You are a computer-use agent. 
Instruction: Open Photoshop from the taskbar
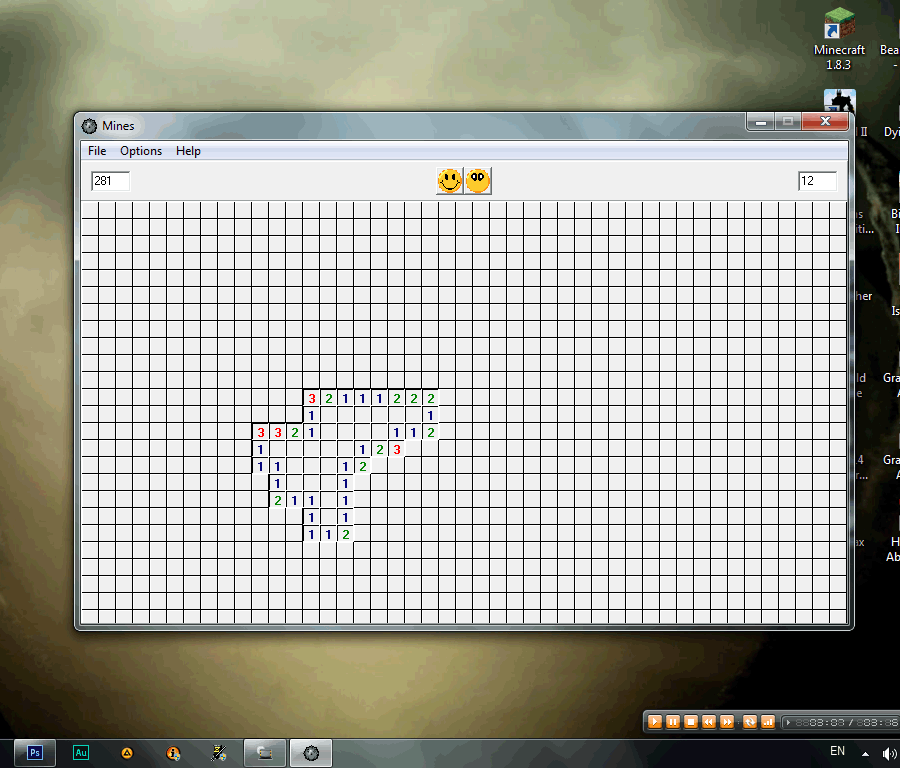point(36,753)
